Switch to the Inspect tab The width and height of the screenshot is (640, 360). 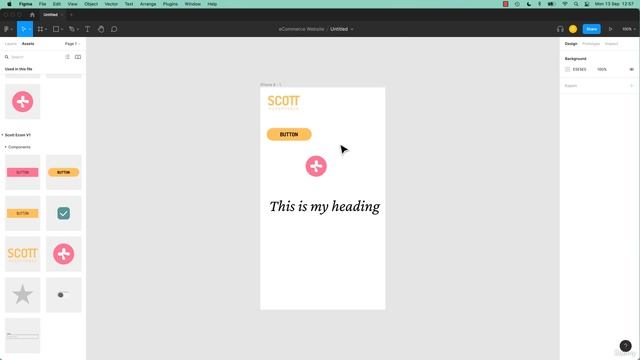(611, 44)
